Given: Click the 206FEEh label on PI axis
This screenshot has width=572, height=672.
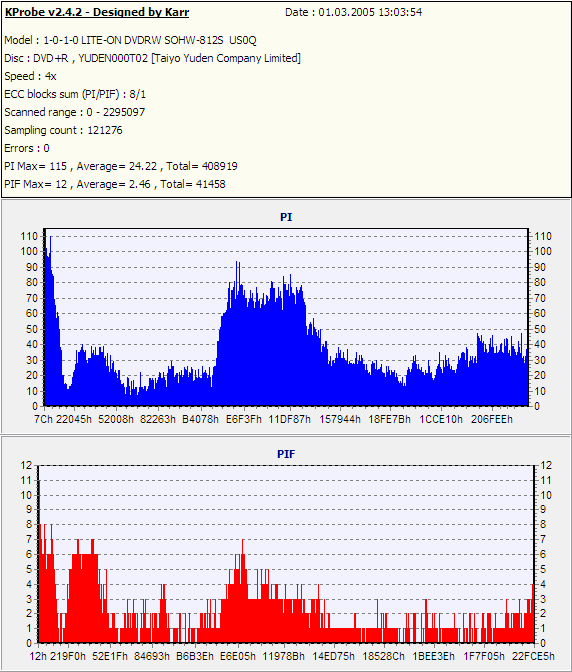Looking at the screenshot, I should 492,419.
